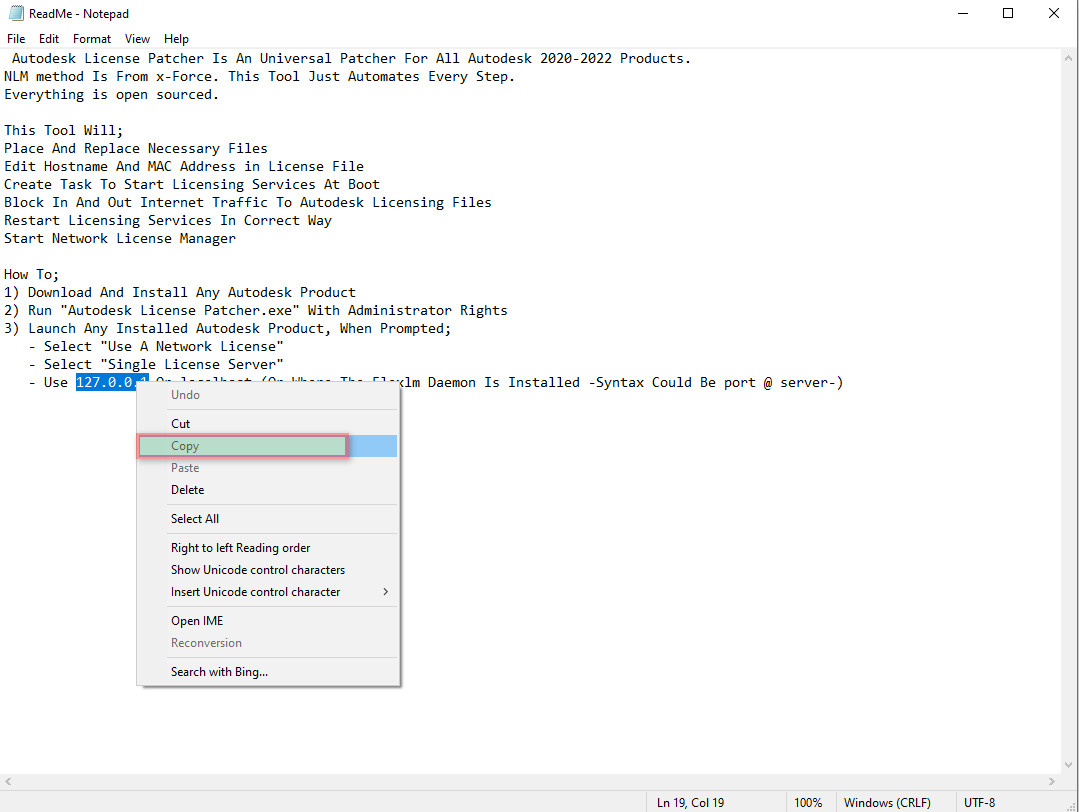
Task: Choose Cut in the context menu
Action: pos(181,424)
